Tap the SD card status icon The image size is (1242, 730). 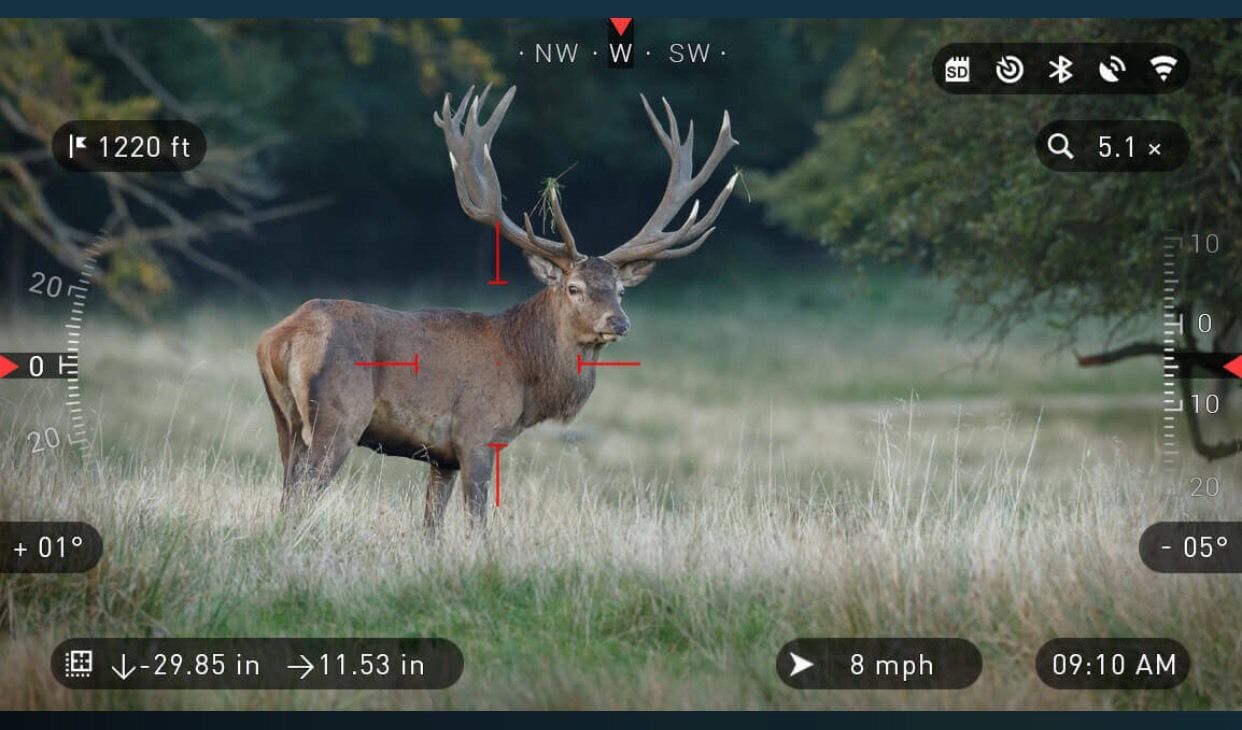(957, 69)
